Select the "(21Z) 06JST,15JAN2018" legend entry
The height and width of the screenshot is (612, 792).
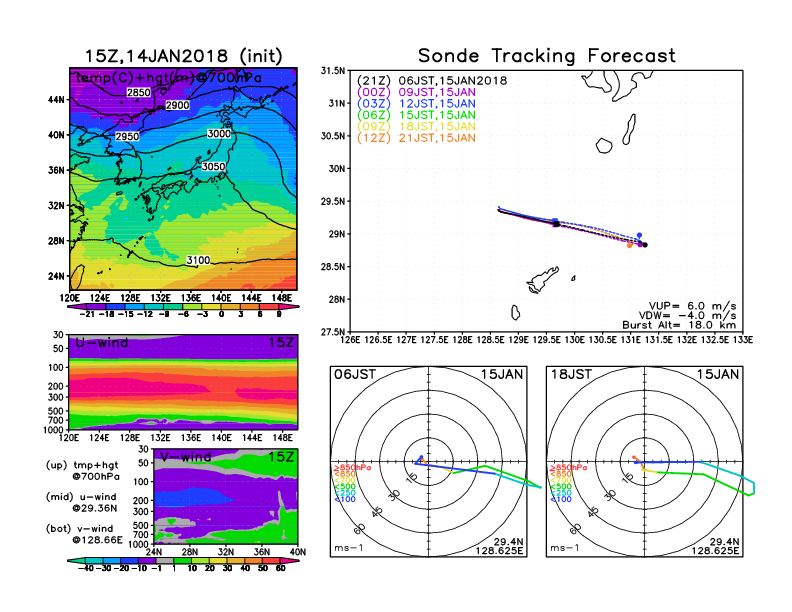click(x=432, y=81)
